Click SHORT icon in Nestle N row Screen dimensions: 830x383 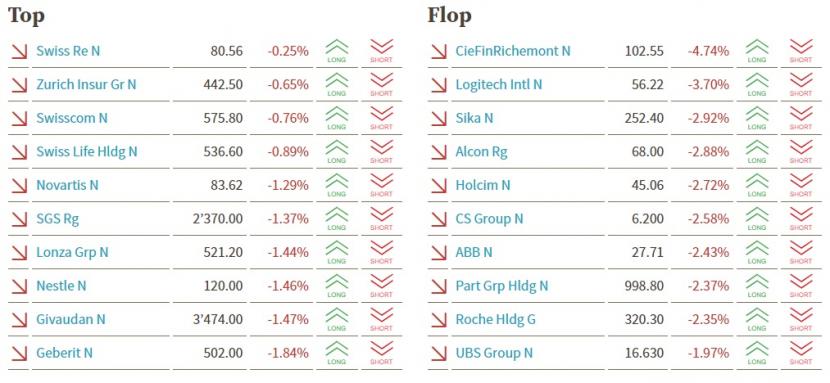click(382, 286)
